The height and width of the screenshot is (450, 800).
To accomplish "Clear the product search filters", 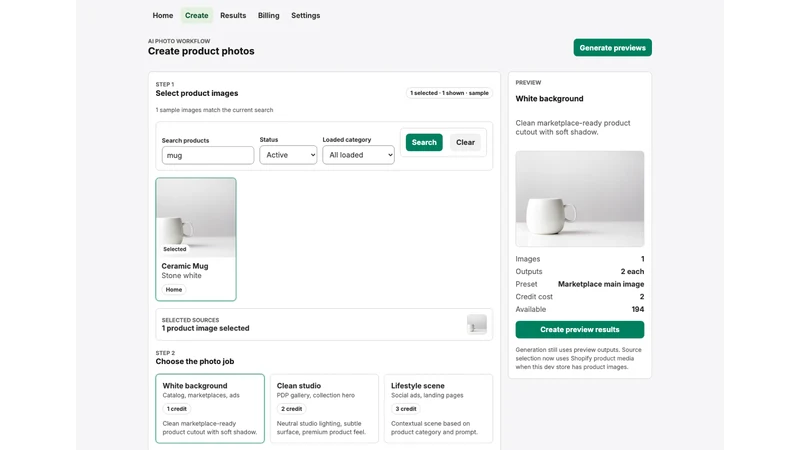I will (x=465, y=142).
